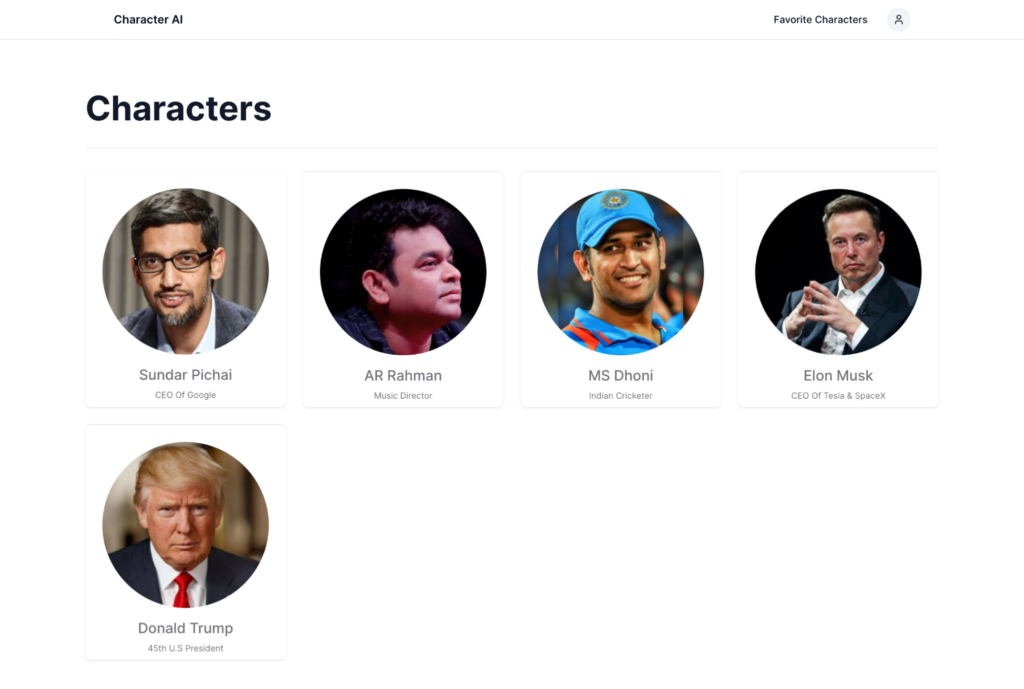Click the Donald Trump name label
Image resolution: width=1024 pixels, height=689 pixels.
[x=185, y=628]
